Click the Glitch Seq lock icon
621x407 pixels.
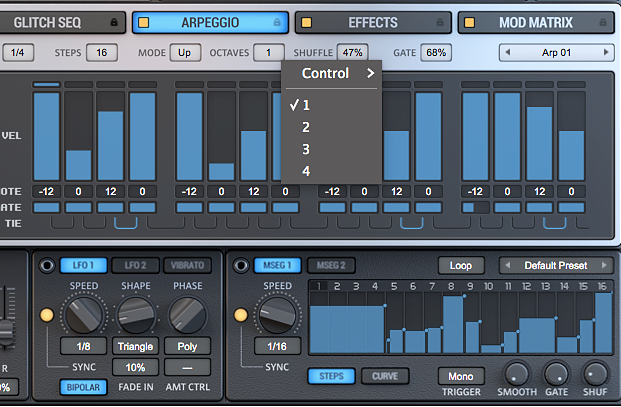(x=114, y=22)
